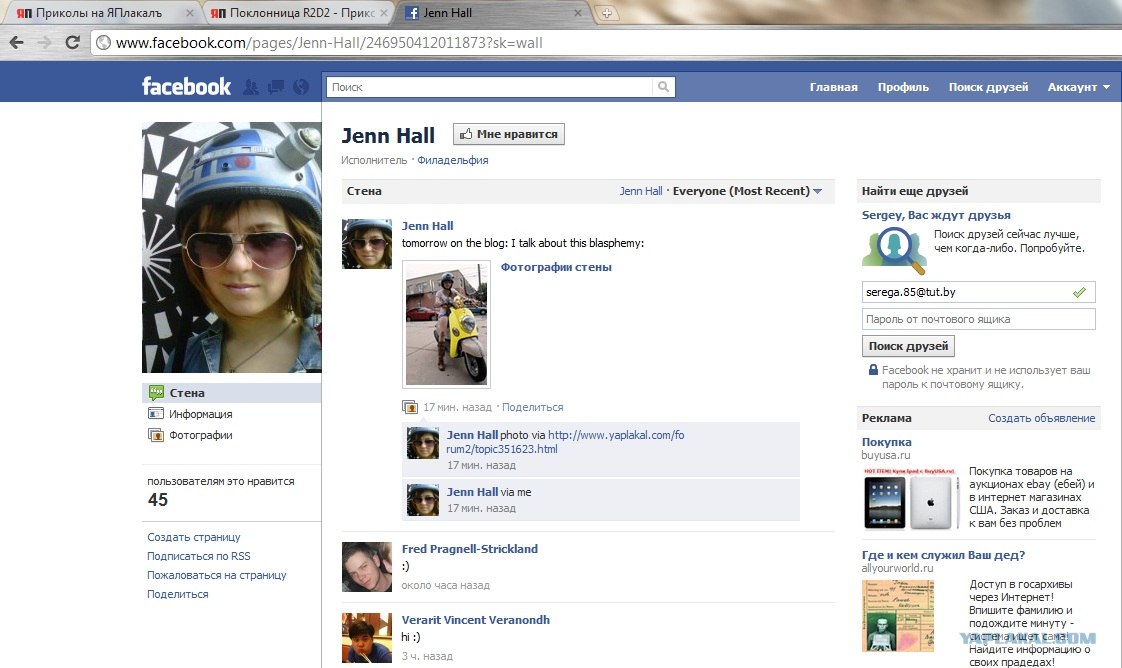Open the 'Где и кем служил Ваш дед?' ad
The height and width of the screenshot is (668, 1122).
click(943, 555)
